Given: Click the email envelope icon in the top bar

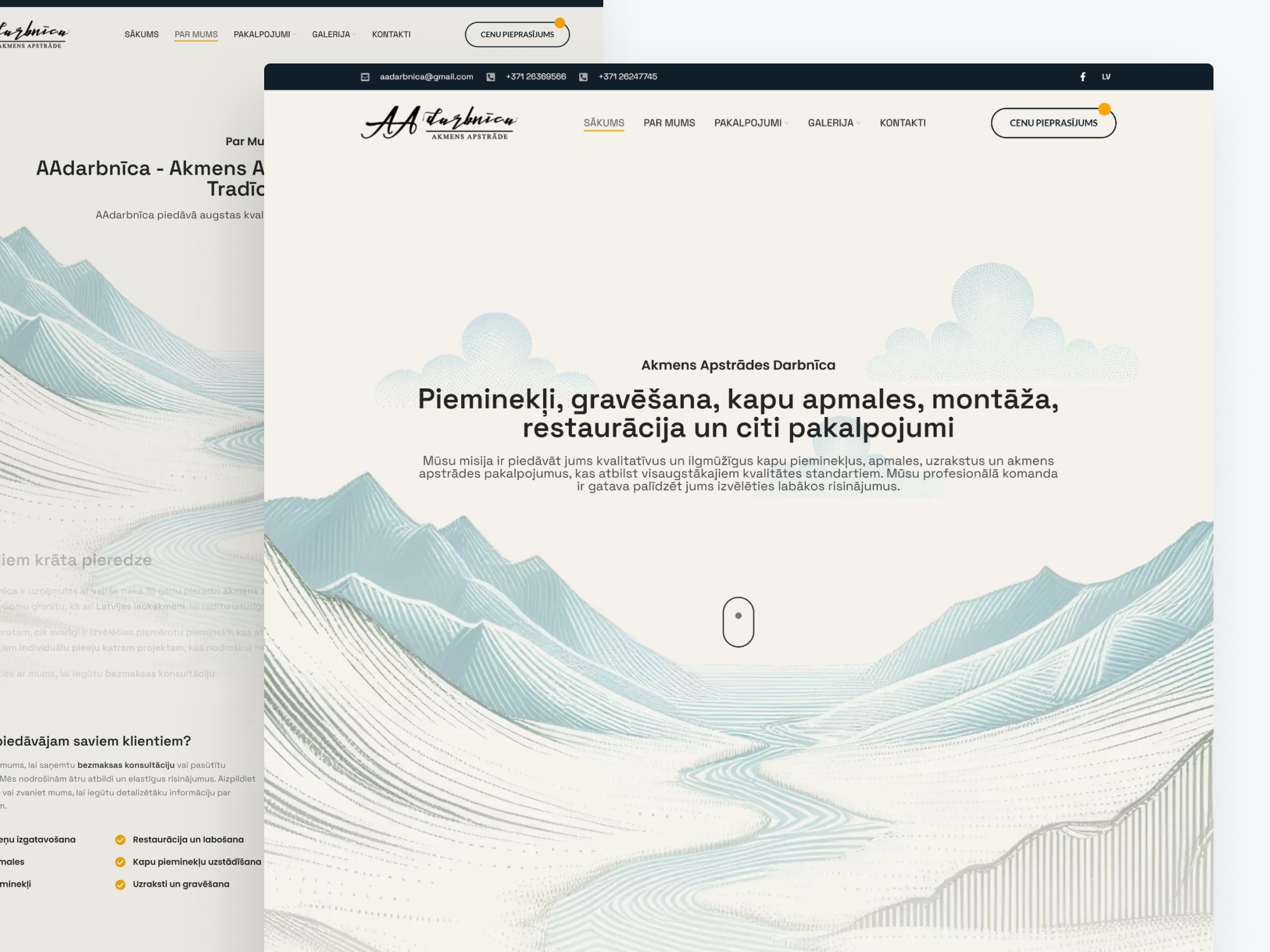Looking at the screenshot, I should [x=364, y=76].
